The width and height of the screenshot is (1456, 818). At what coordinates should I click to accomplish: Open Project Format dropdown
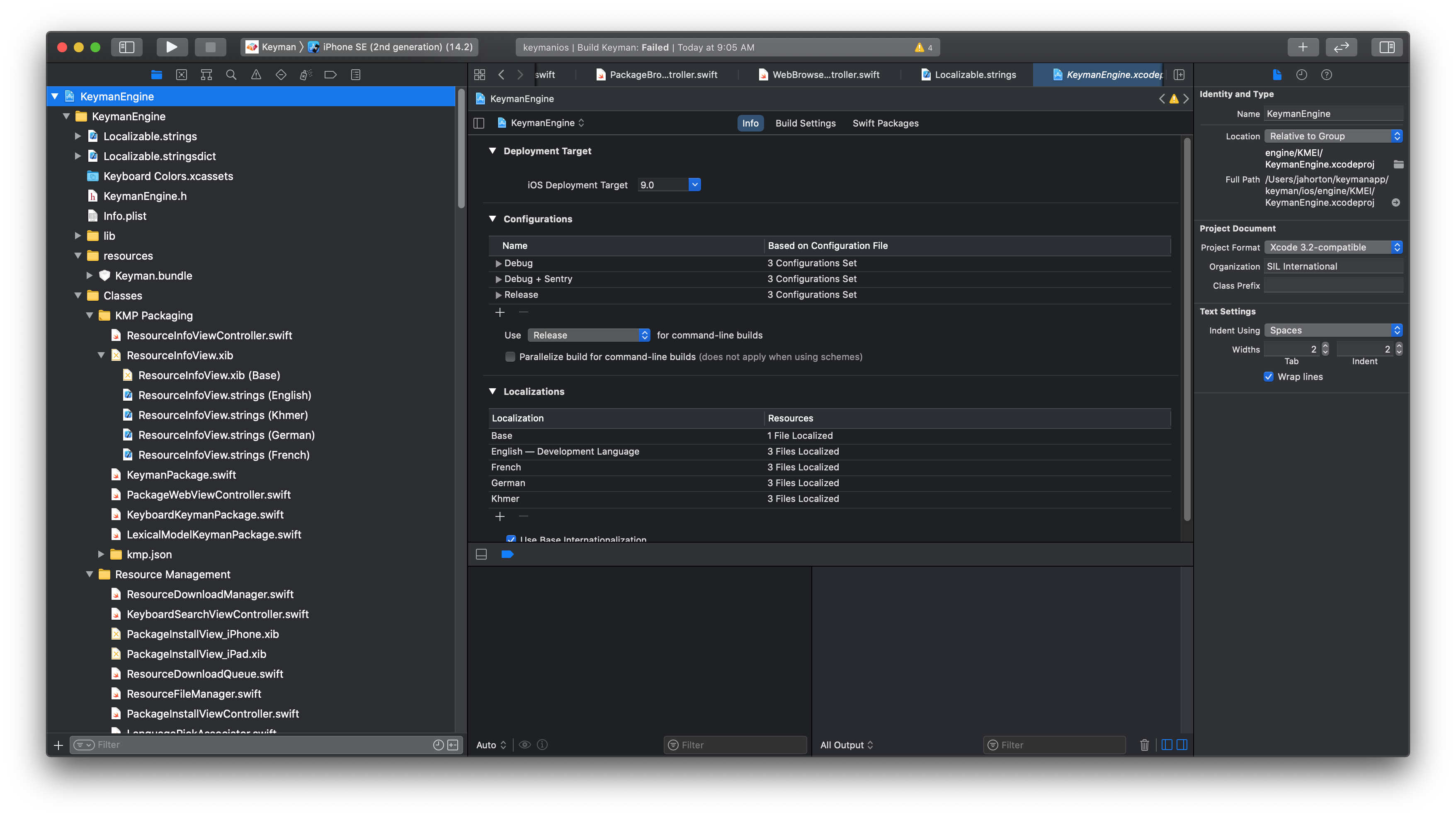pyautogui.click(x=1333, y=247)
